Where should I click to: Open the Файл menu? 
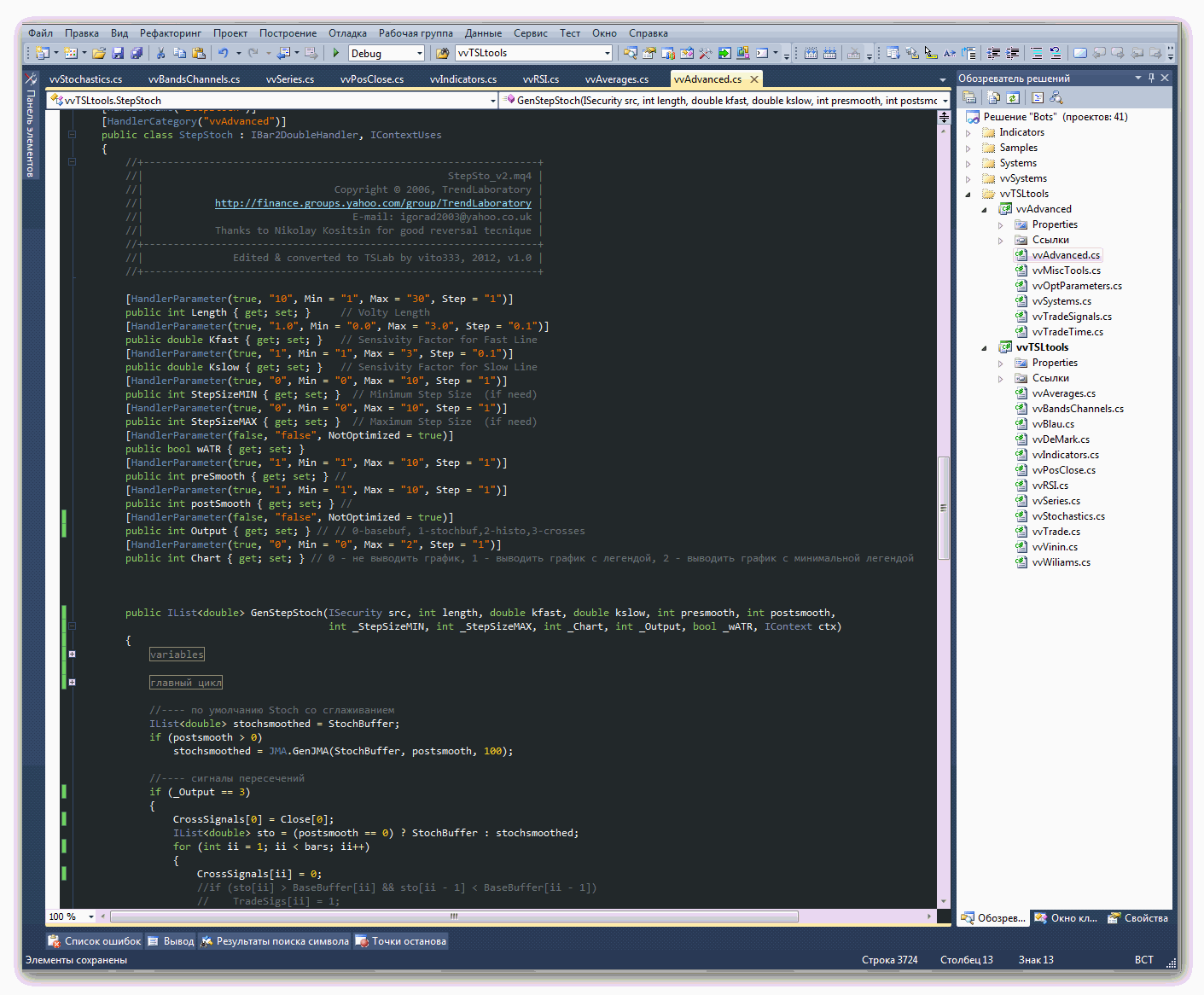[40, 33]
